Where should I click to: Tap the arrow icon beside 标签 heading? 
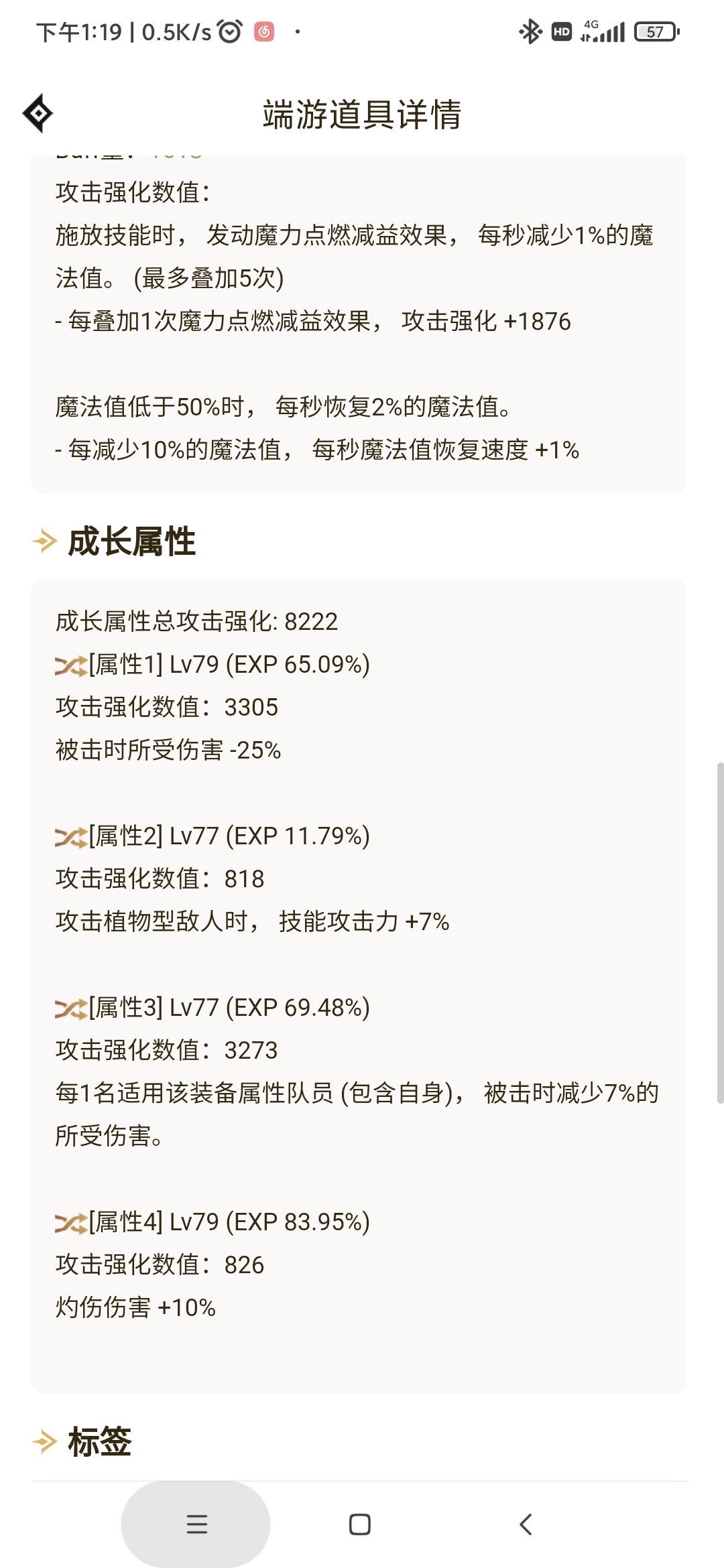45,1441
